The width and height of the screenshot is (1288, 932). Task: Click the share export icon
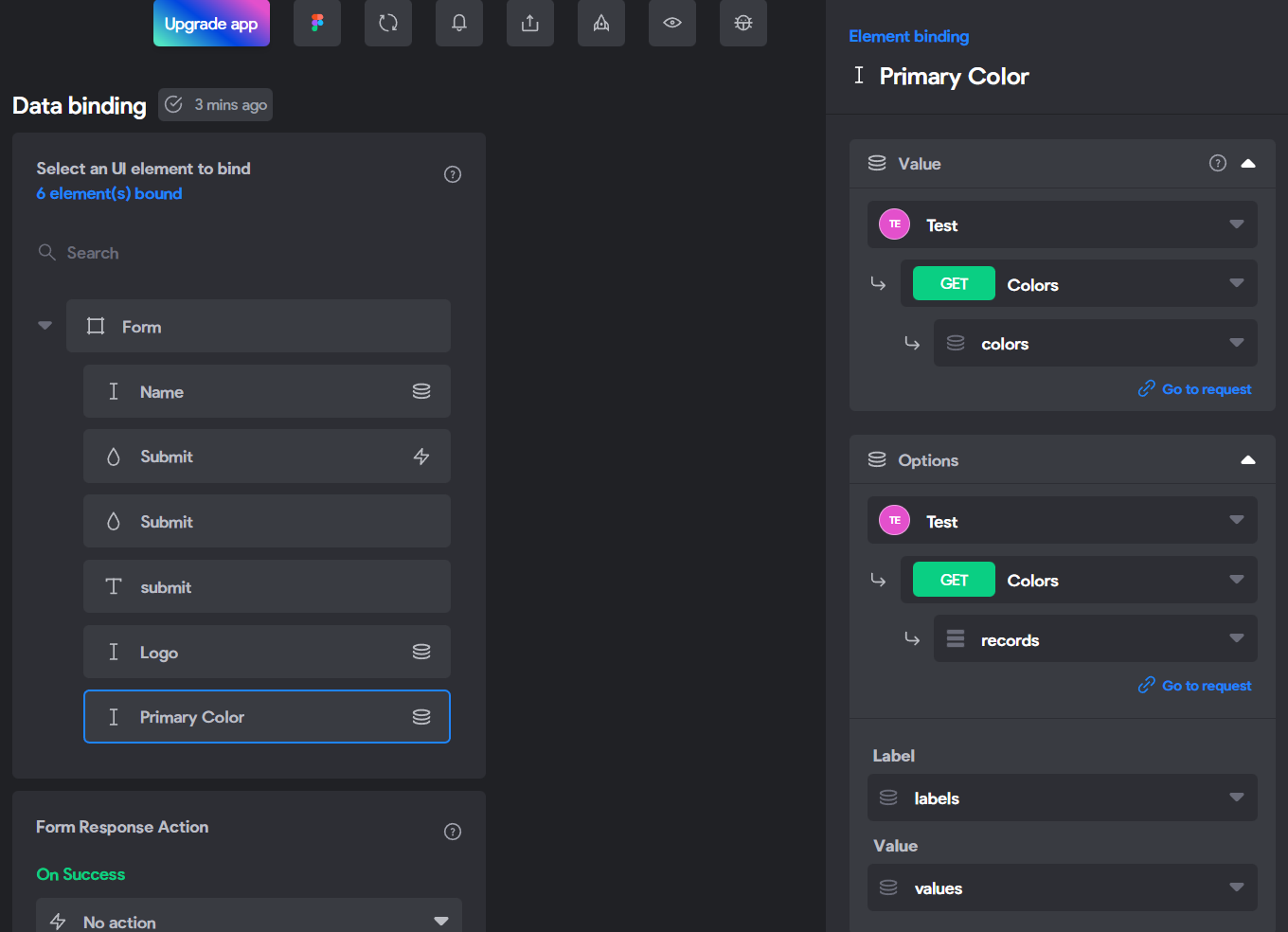click(530, 23)
